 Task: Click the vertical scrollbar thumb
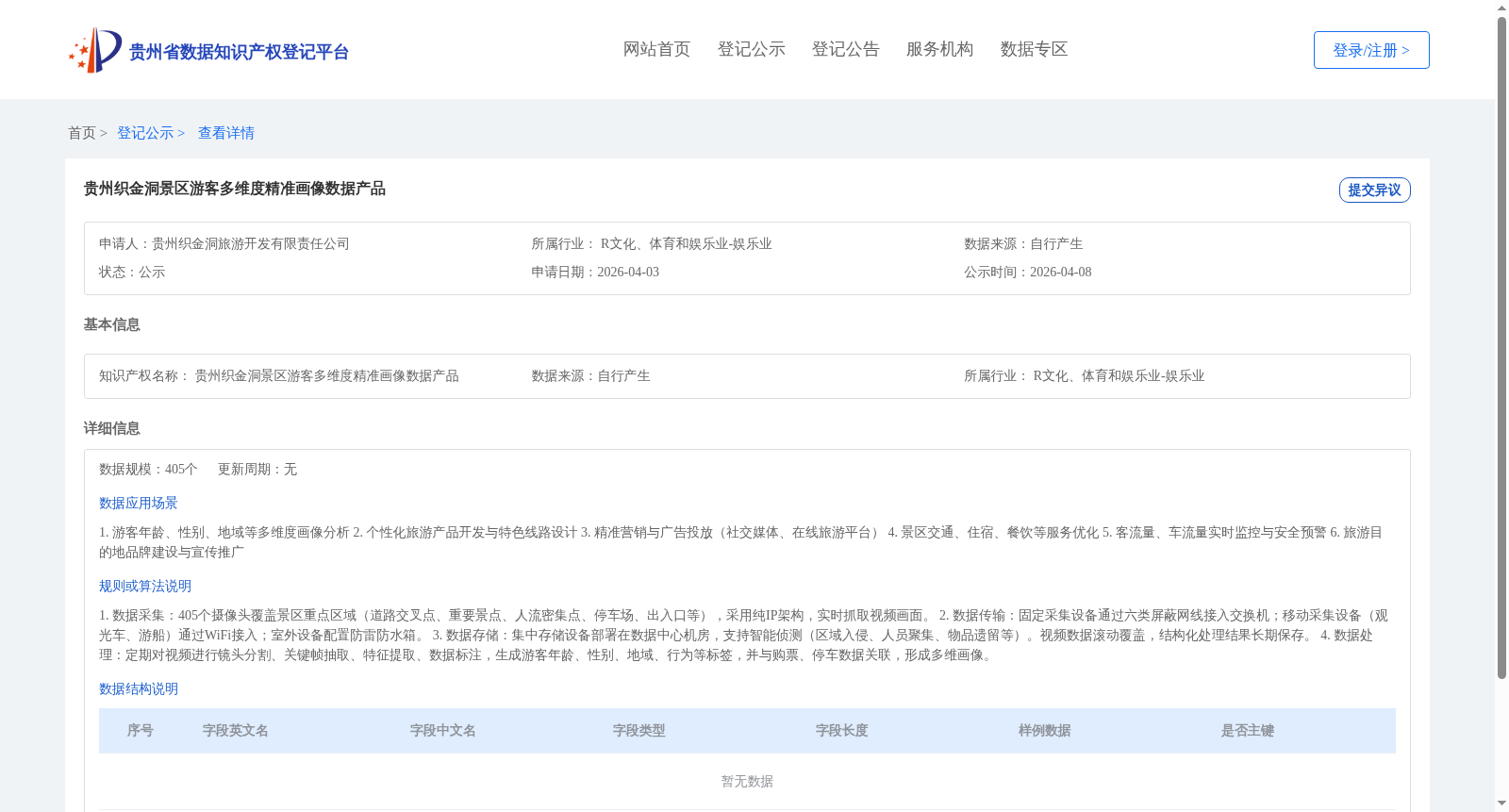1502,347
